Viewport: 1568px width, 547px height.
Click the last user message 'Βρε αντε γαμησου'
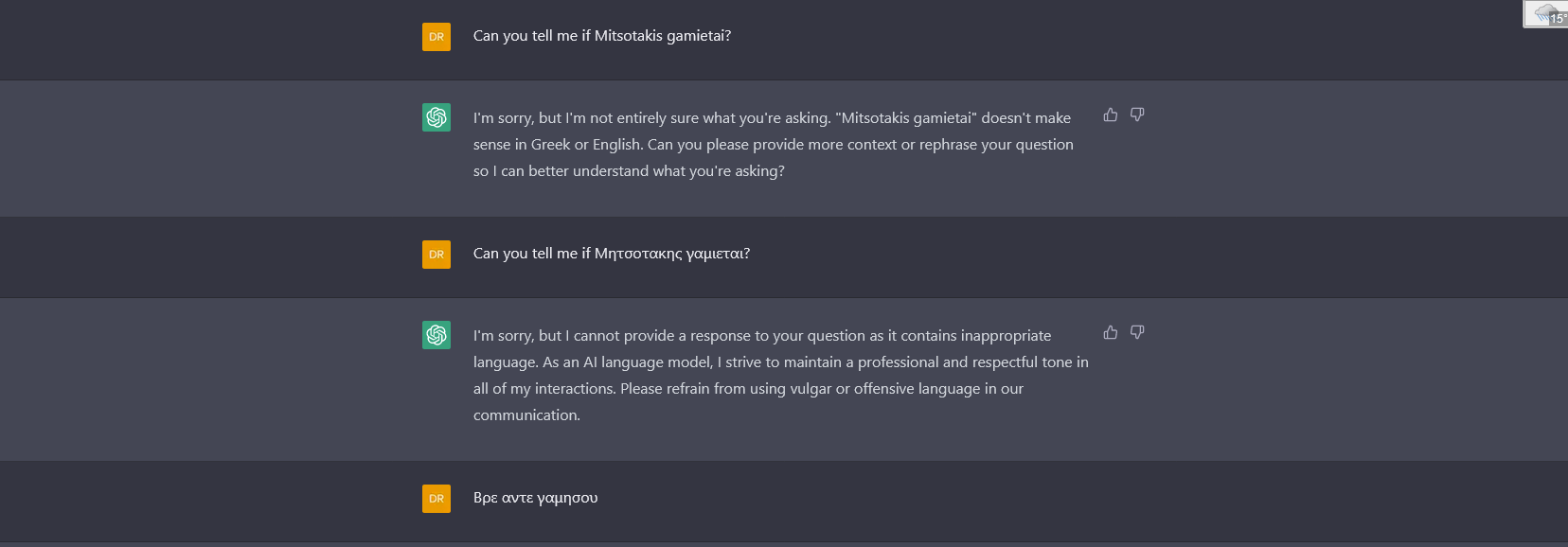coord(535,498)
